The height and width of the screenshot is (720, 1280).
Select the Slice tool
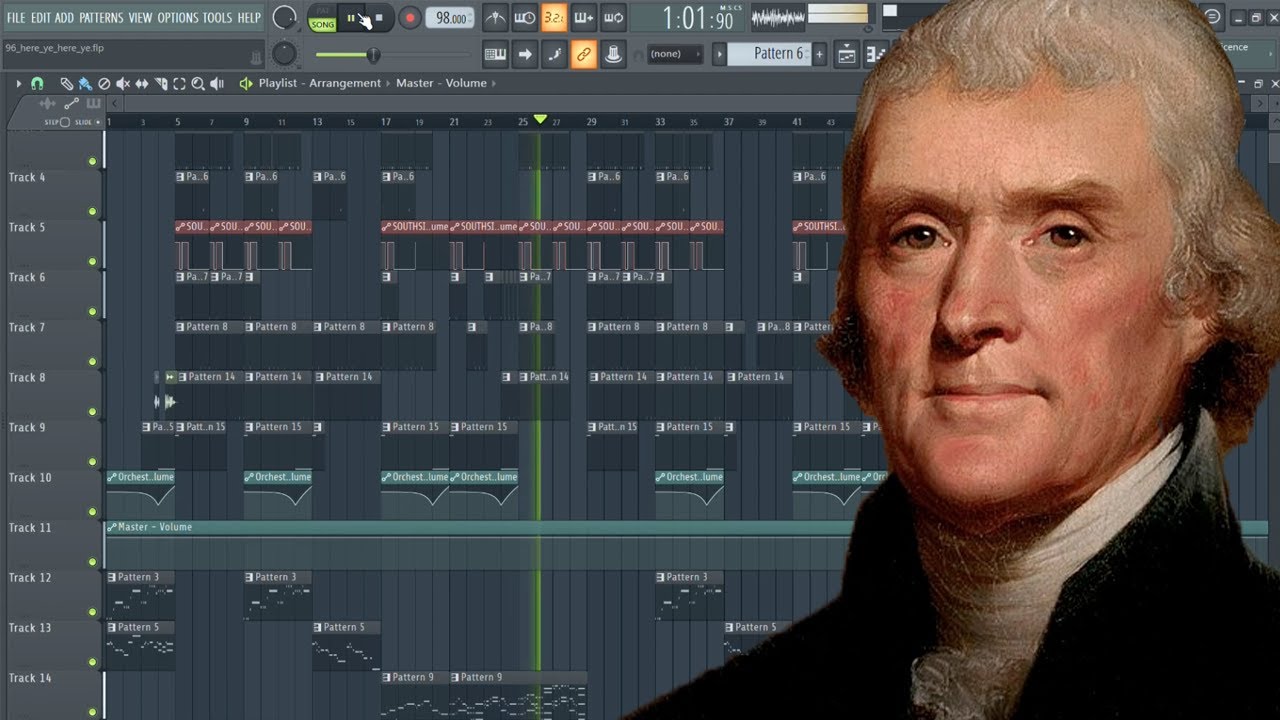coord(161,84)
